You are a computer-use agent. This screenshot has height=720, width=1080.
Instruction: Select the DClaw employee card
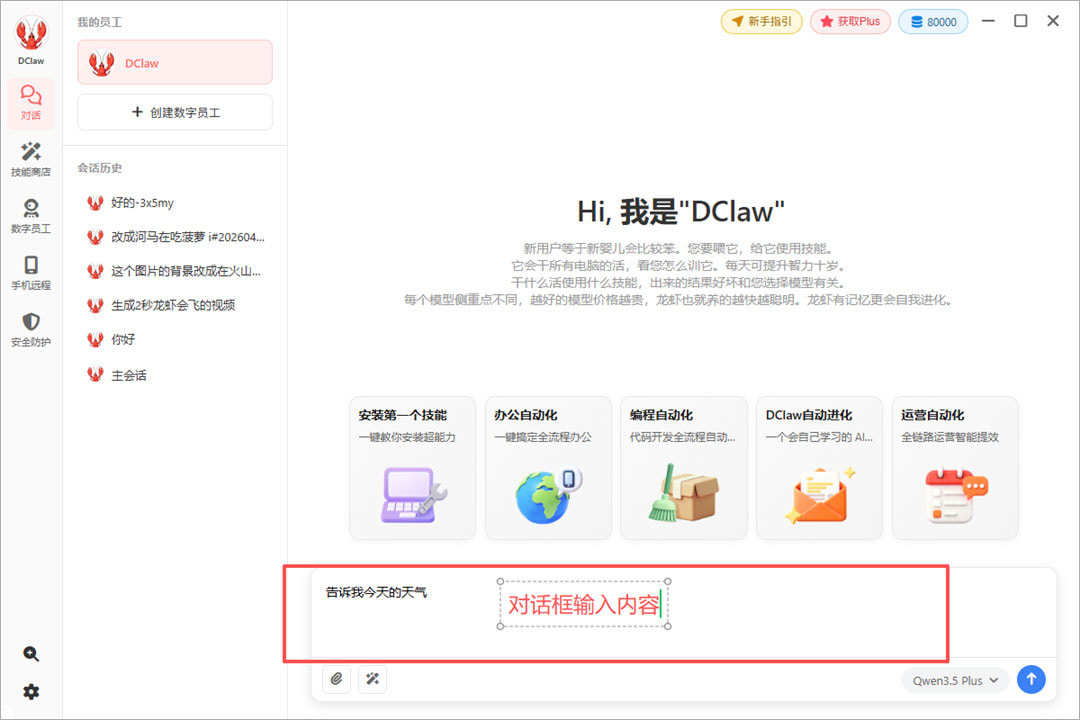[175, 63]
